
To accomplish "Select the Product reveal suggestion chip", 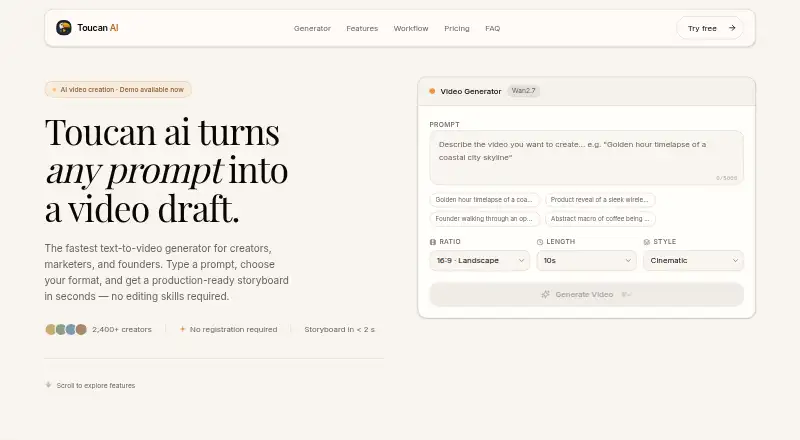I will pos(599,200).
